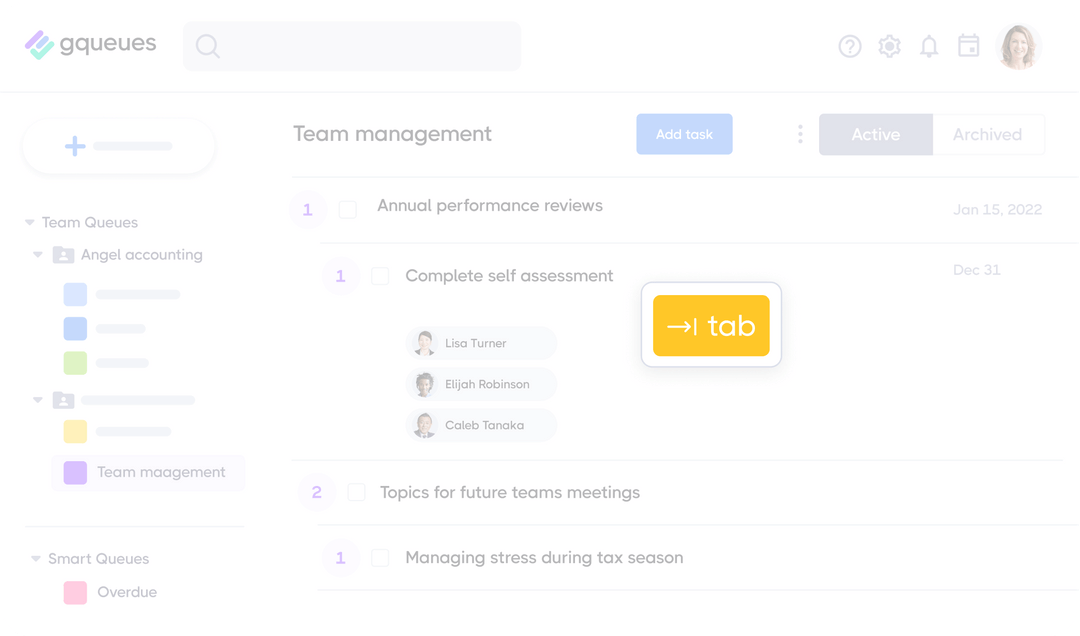Click the yellow tab key shortcut badge
Viewport: 1080px width, 636px height.
711,325
